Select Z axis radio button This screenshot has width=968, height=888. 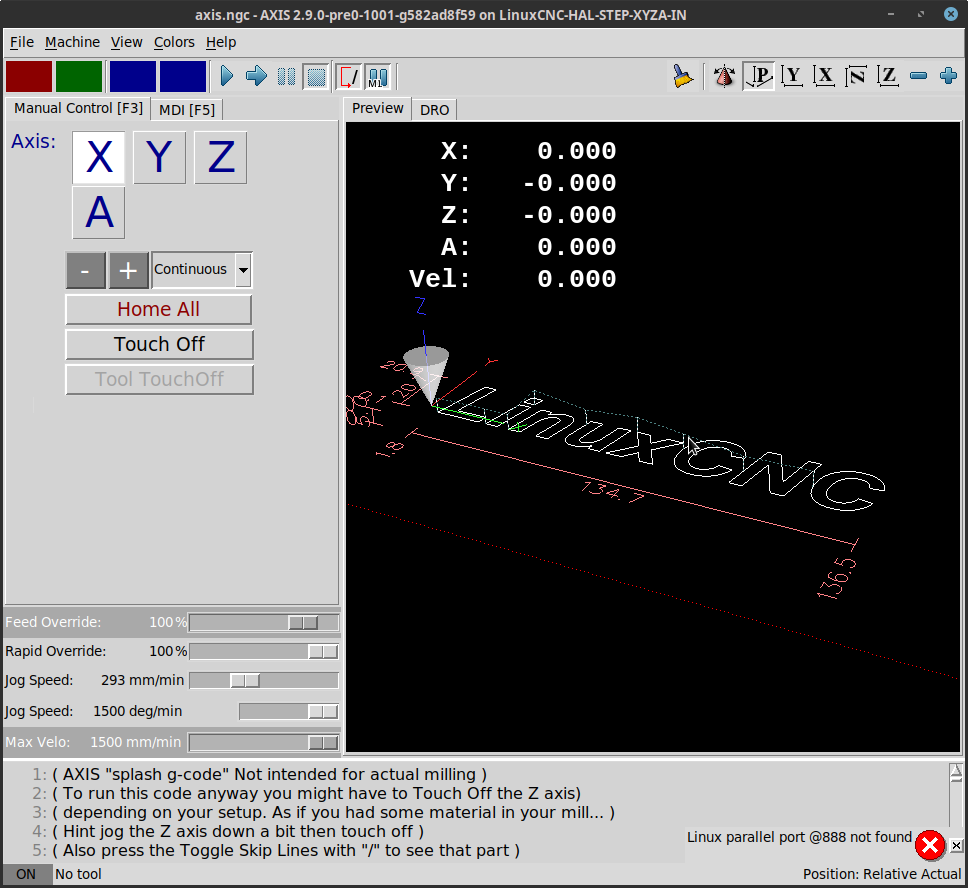pos(220,157)
